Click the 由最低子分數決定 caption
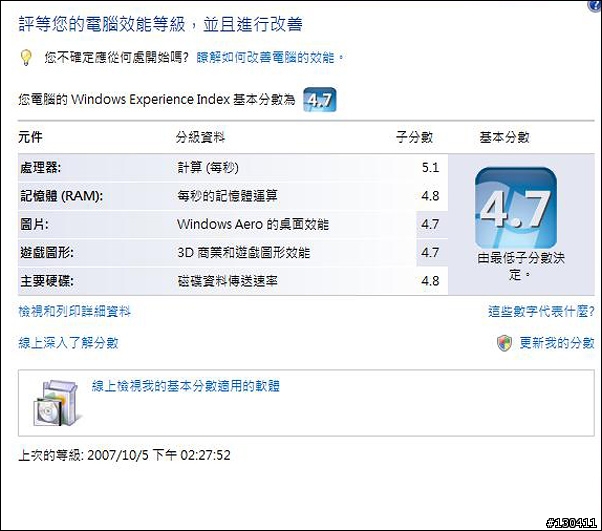 tap(521, 266)
